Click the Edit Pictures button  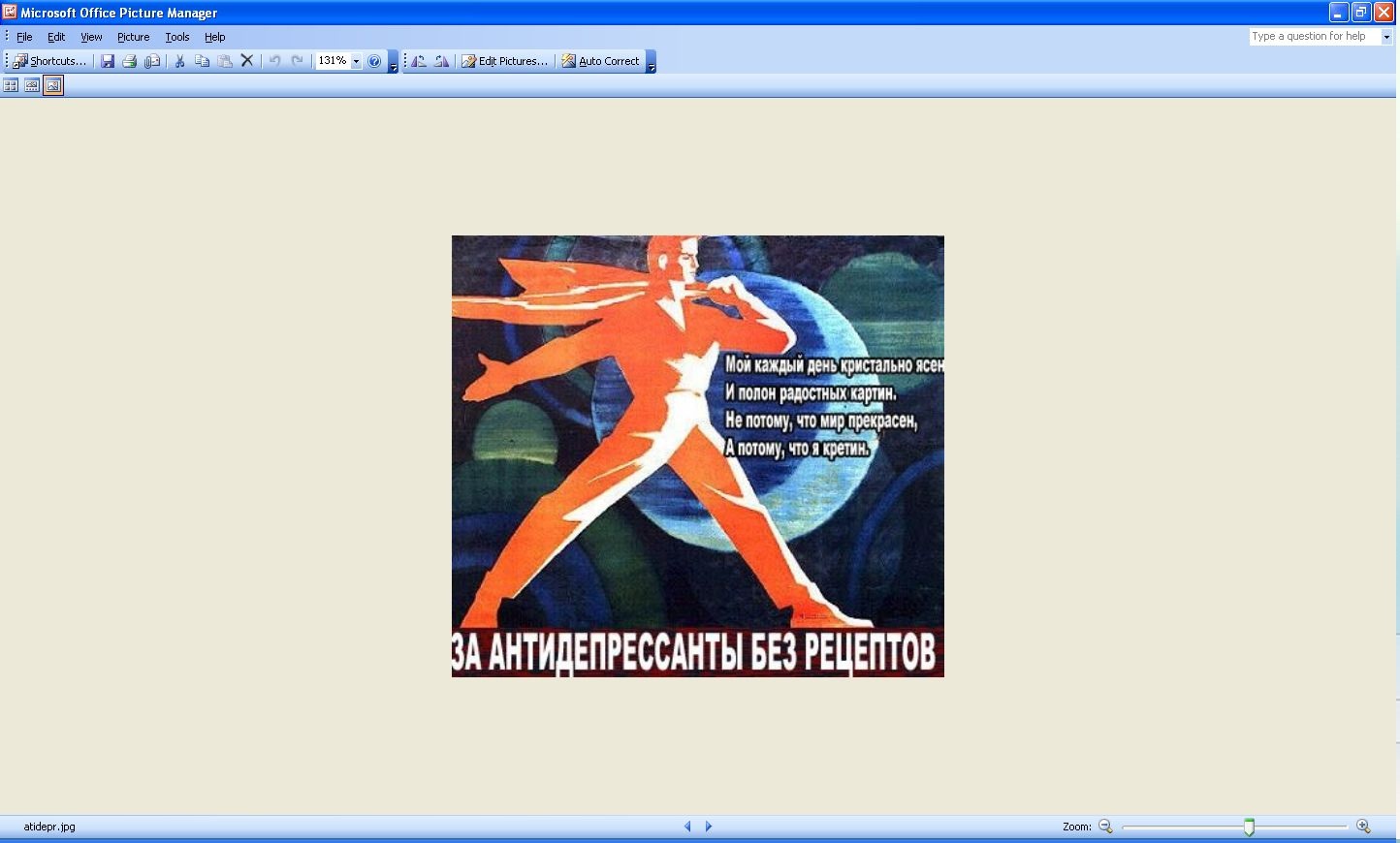click(504, 61)
